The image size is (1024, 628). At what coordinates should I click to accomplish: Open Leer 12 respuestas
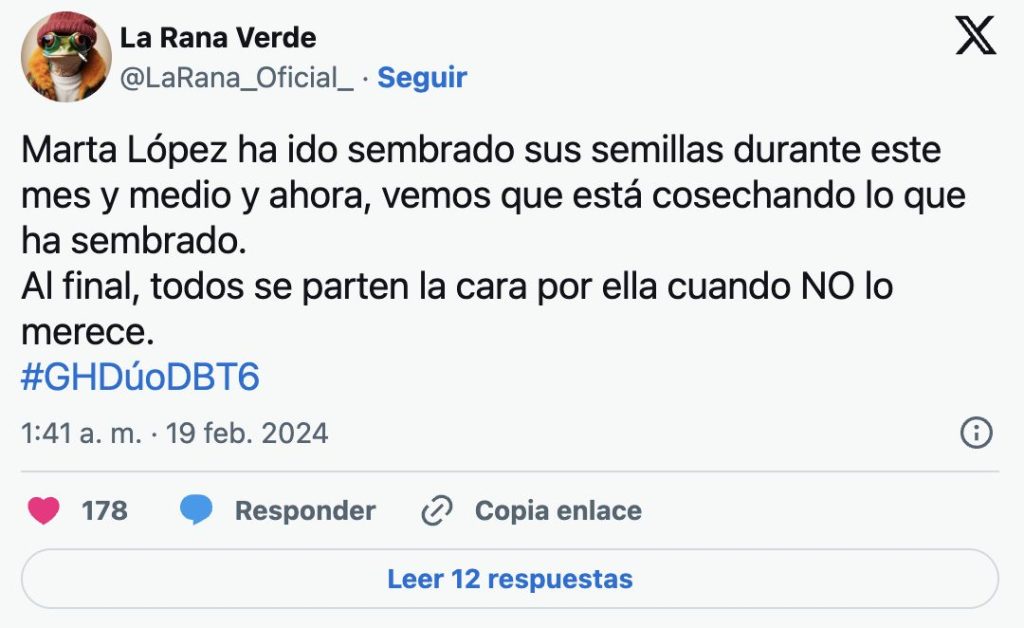tap(510, 579)
